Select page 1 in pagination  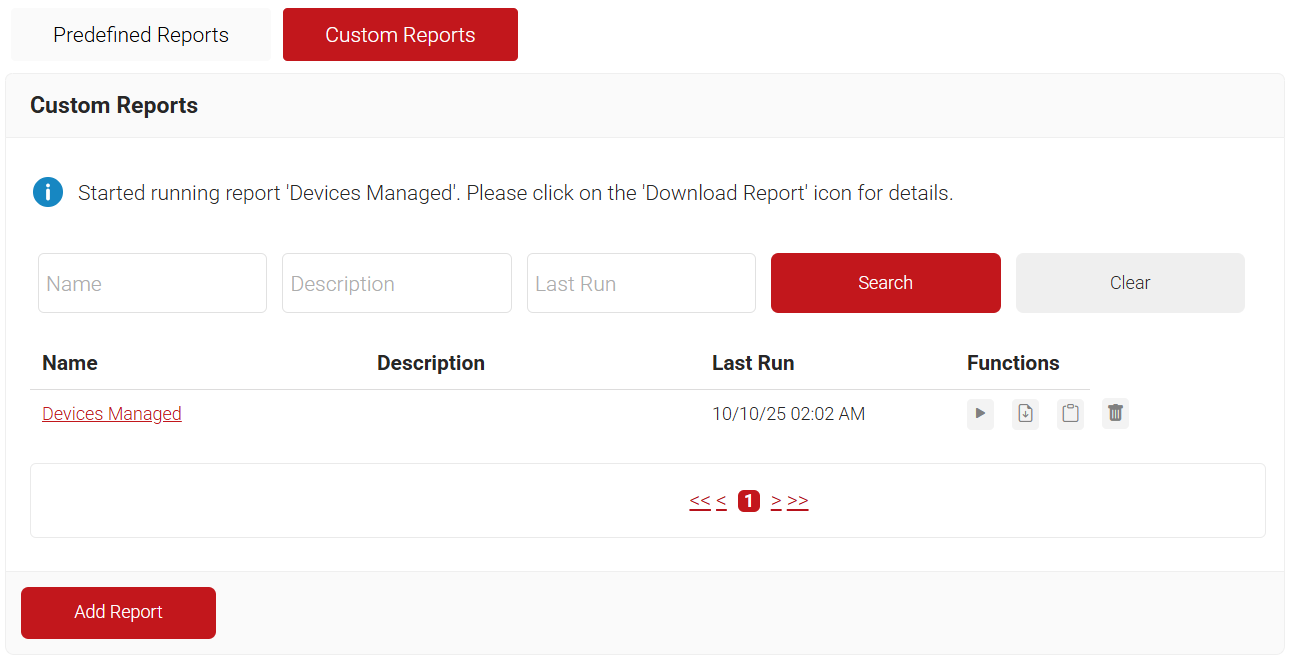click(748, 501)
